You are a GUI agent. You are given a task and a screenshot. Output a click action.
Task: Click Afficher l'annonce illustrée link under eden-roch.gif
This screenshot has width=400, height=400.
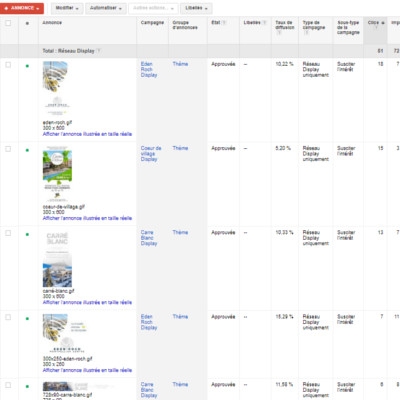tap(87, 134)
